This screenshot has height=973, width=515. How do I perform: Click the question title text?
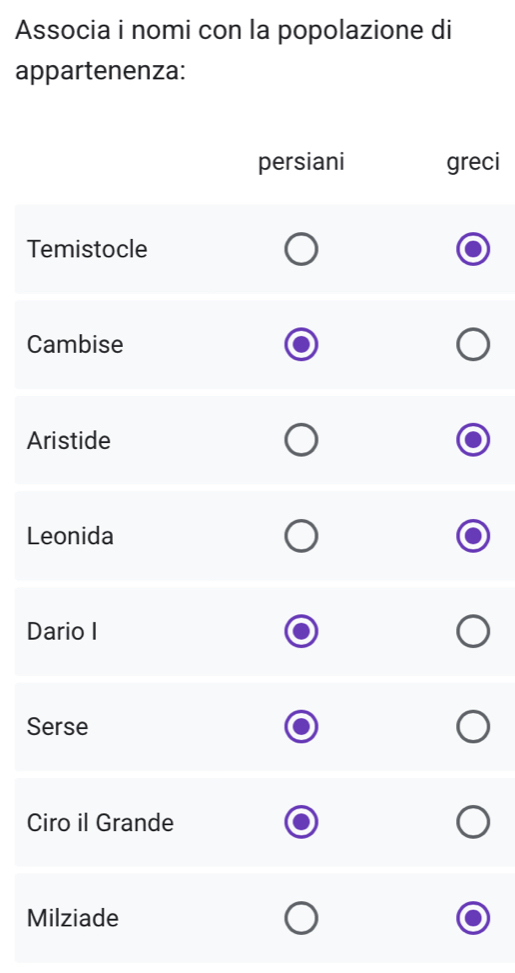pyautogui.click(x=234, y=51)
